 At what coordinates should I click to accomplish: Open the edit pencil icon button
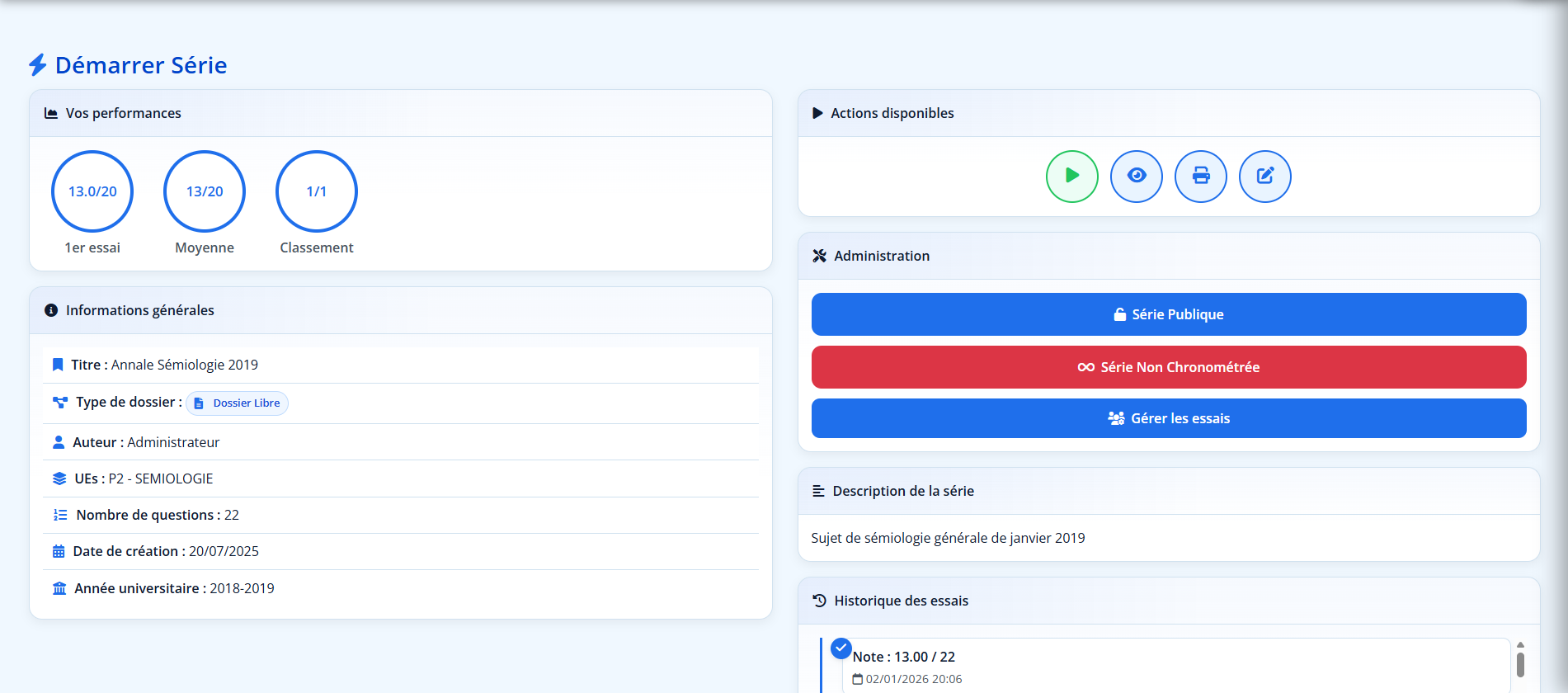(x=1264, y=177)
